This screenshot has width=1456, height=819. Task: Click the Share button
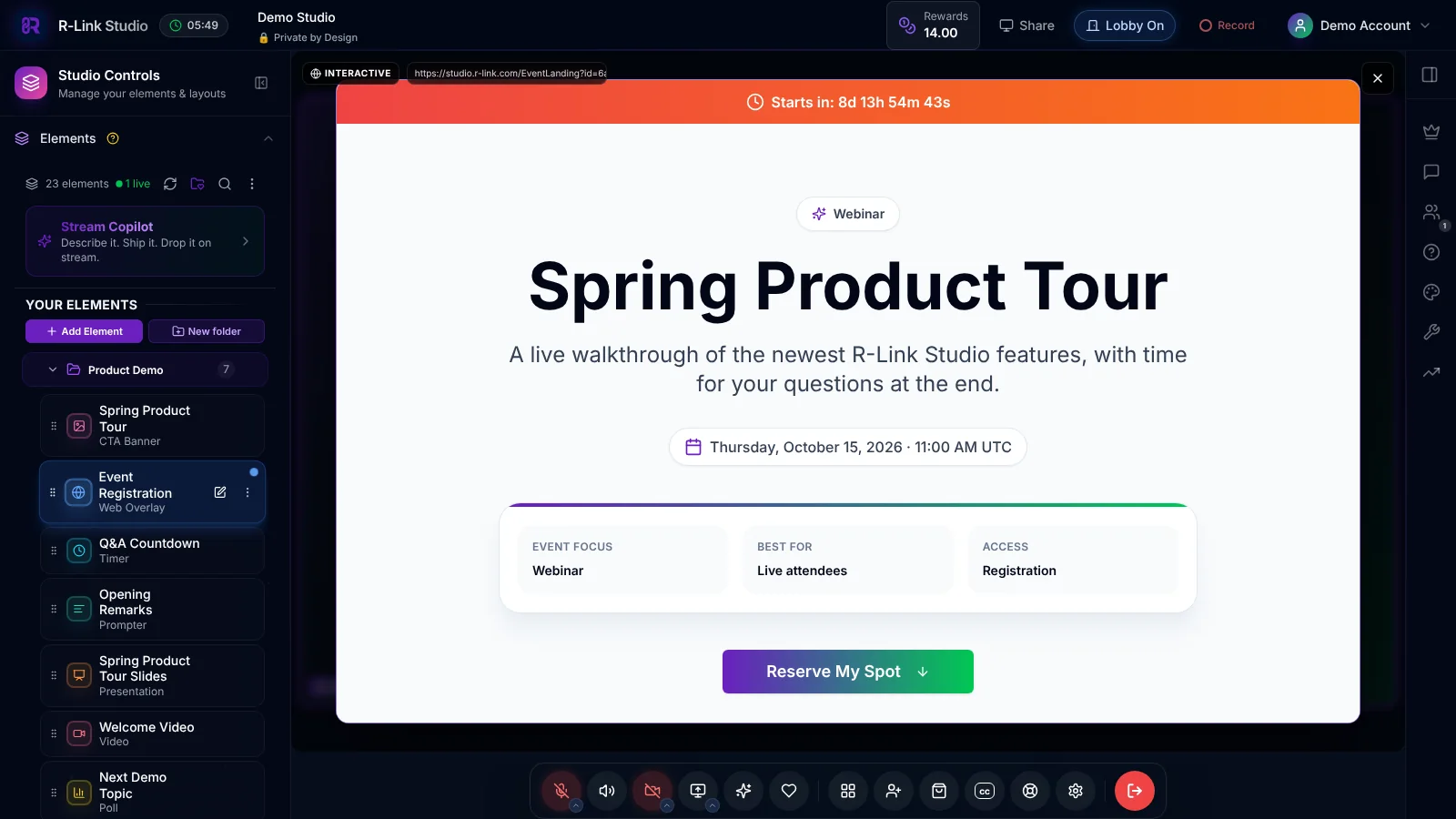click(1026, 25)
